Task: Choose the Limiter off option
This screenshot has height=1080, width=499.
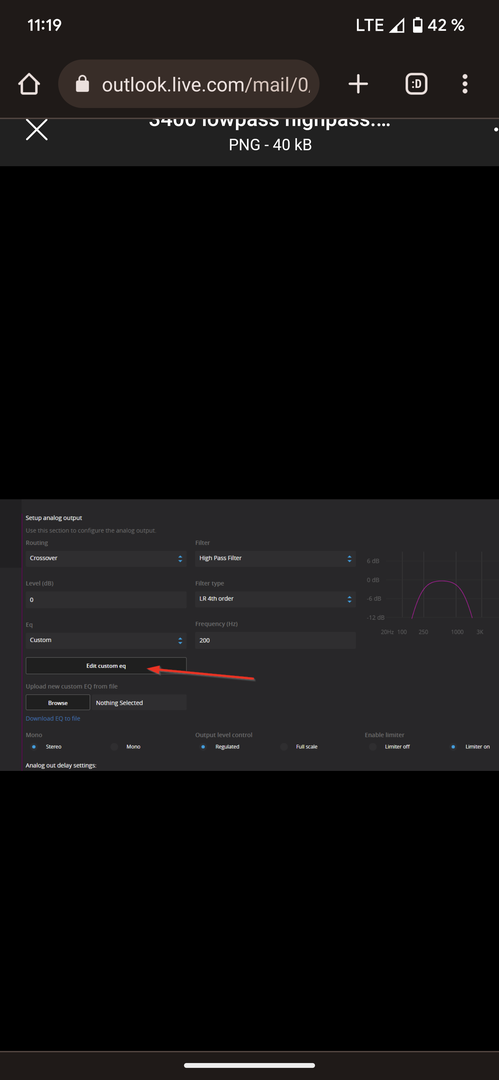Action: (373, 747)
